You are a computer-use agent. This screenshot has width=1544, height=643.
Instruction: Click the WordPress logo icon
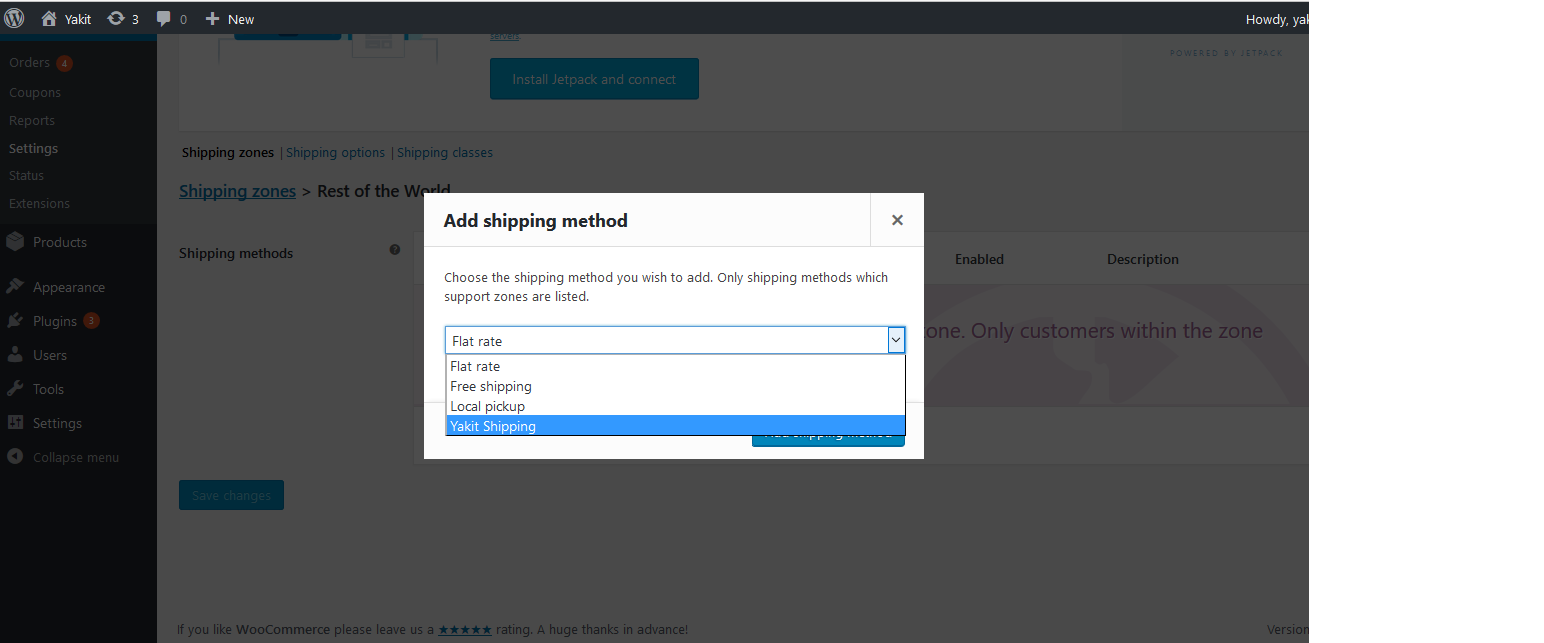(14, 18)
